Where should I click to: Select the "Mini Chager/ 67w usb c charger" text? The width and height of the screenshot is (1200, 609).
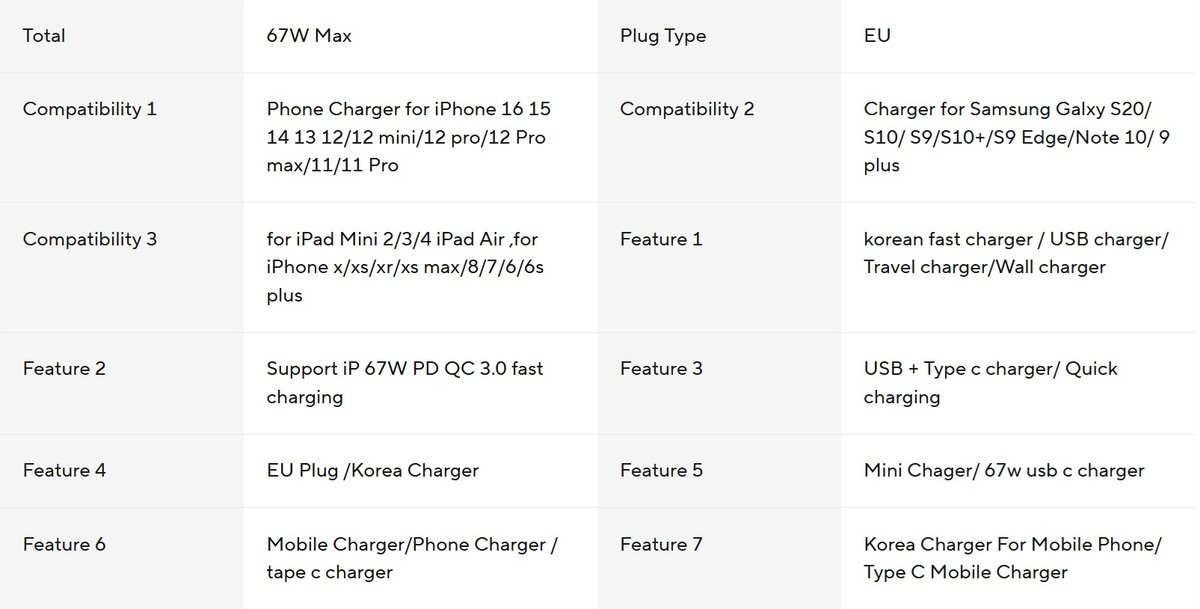1004,470
